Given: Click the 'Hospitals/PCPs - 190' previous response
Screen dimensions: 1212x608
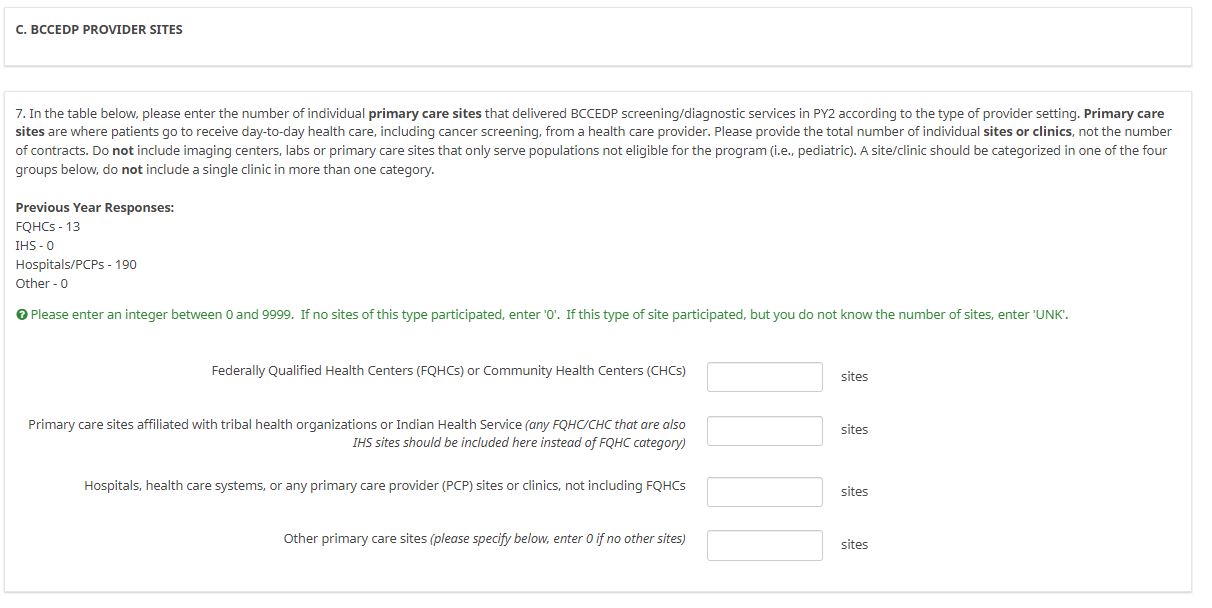Looking at the screenshot, I should 76,265.
